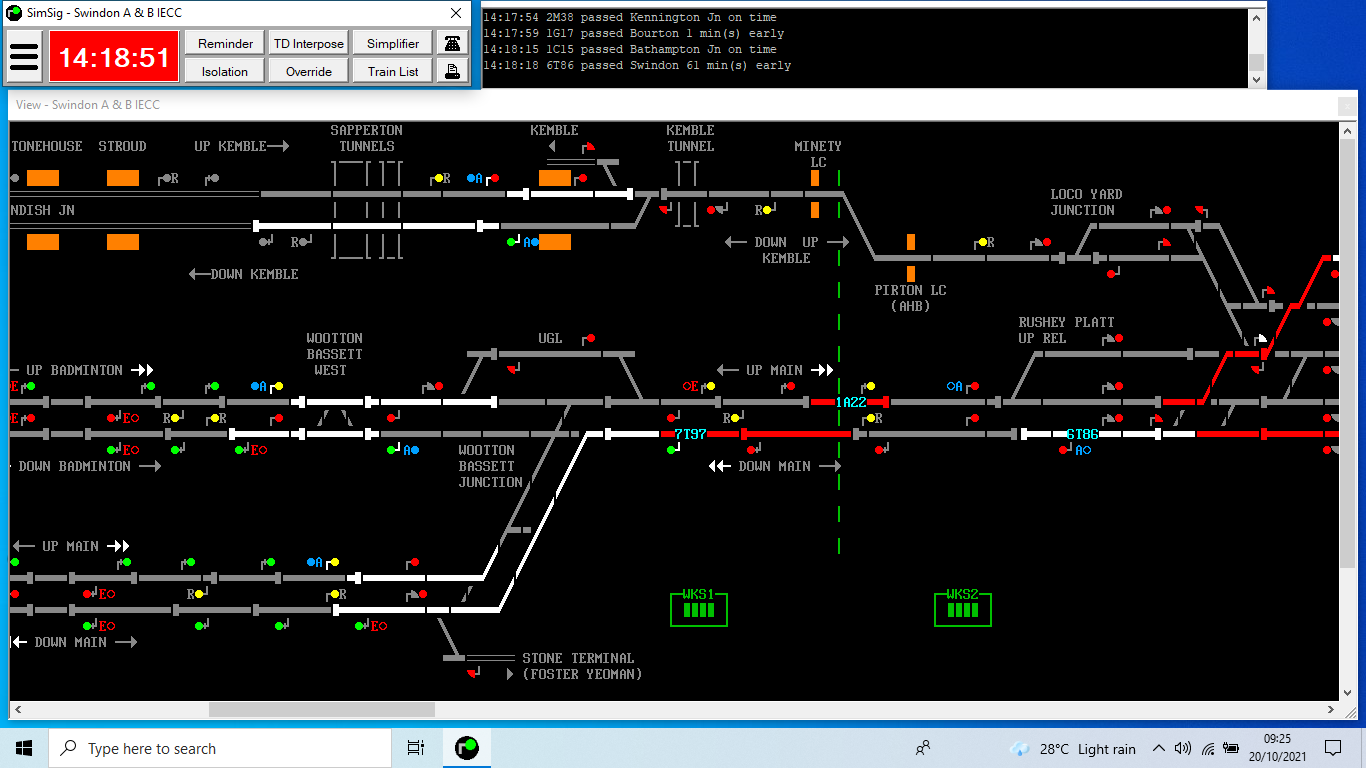Click the telephone calls icon
1366x768 pixels.
point(453,43)
